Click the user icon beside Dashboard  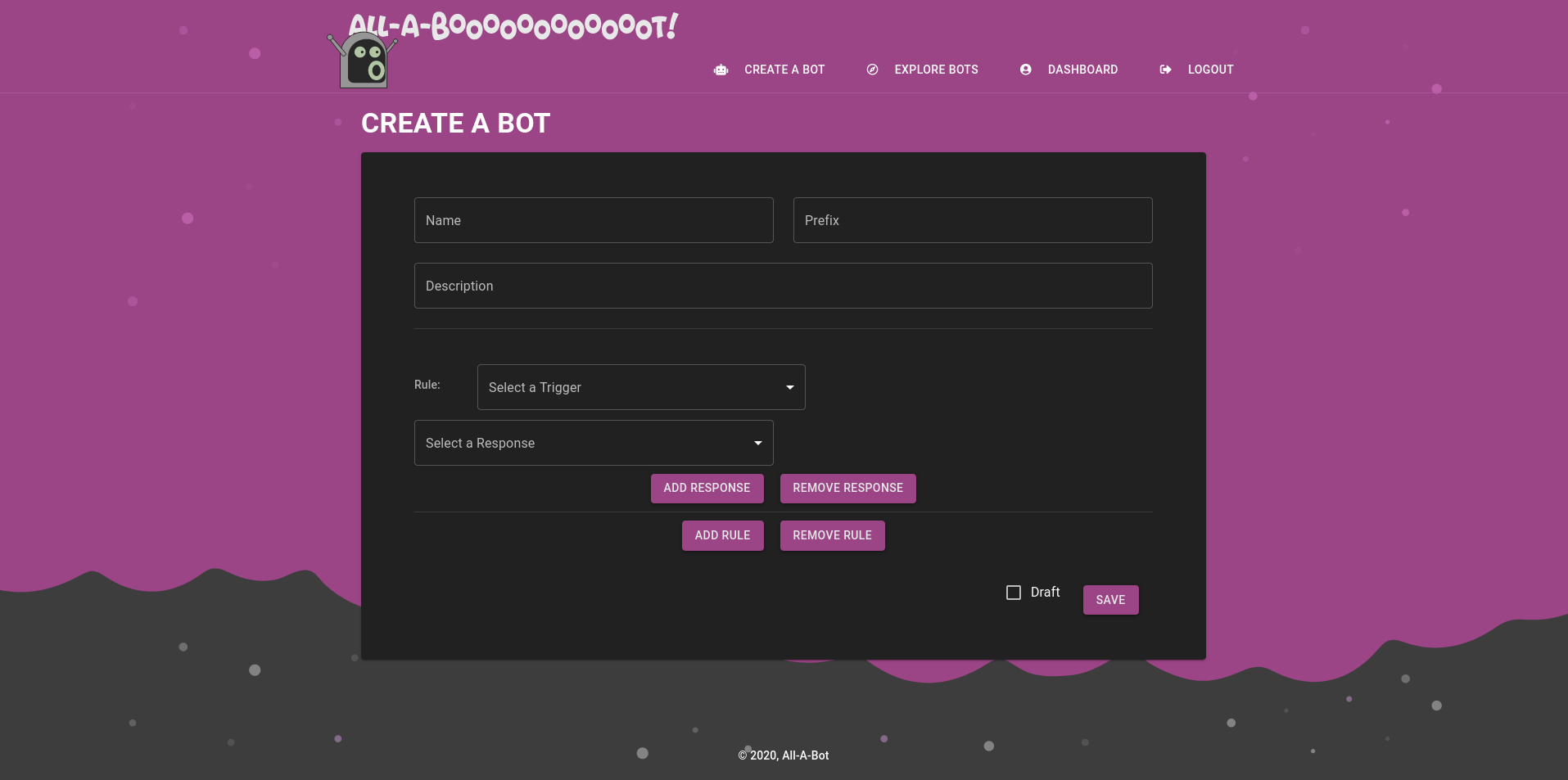coord(1025,70)
